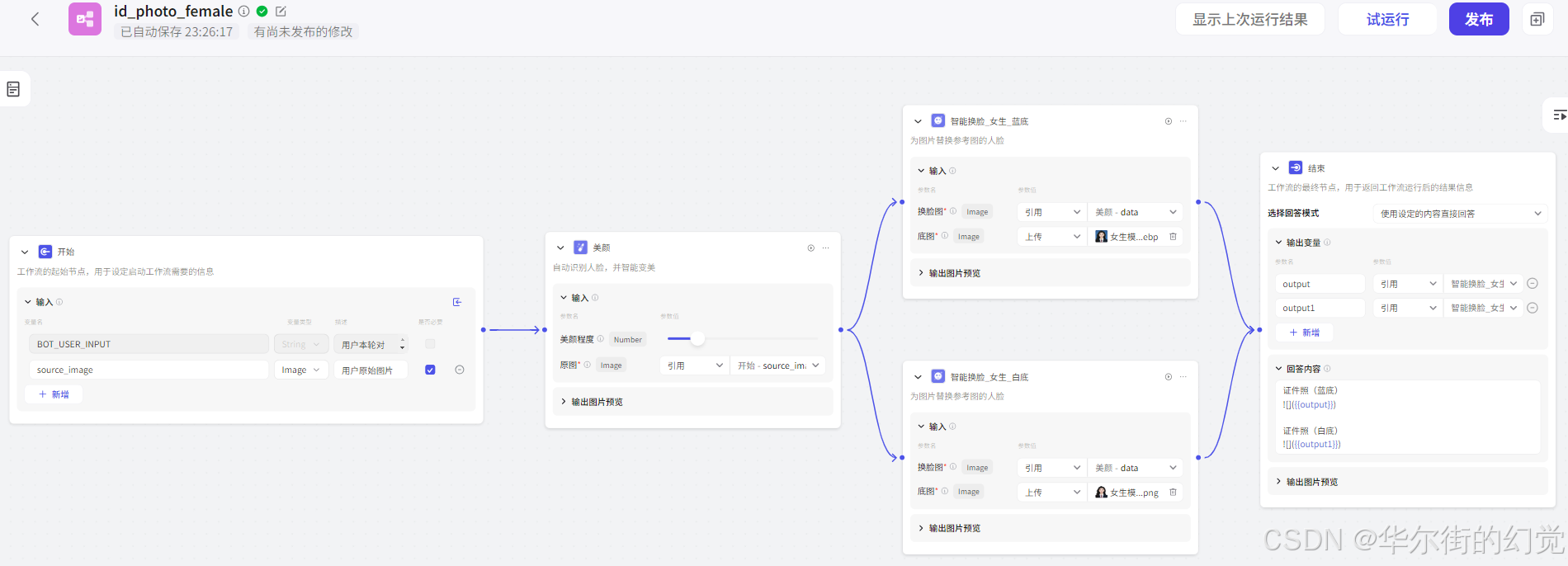
Task: Collapse the 开始 node with its header chevron
Action: [x=25, y=252]
